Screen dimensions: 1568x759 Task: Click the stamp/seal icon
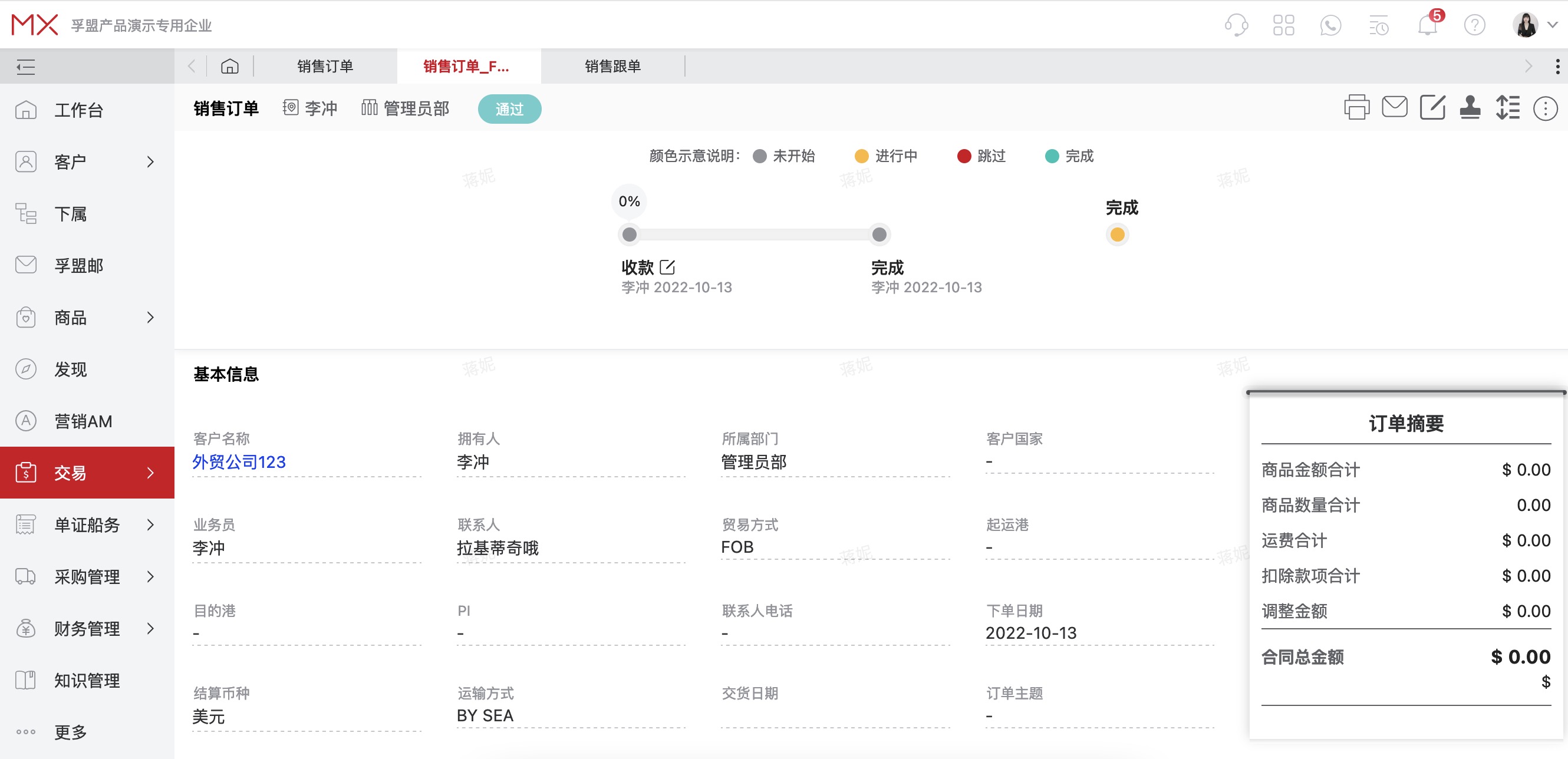point(1471,108)
